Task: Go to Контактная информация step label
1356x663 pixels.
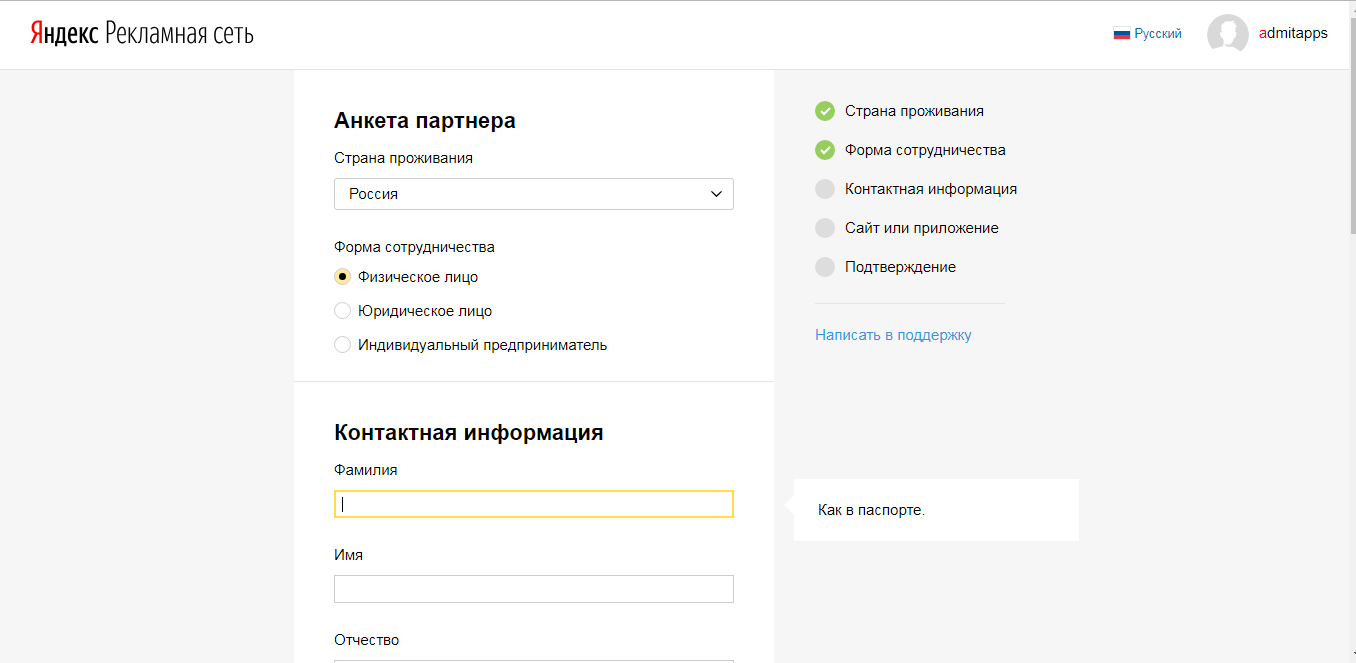Action: click(x=930, y=189)
